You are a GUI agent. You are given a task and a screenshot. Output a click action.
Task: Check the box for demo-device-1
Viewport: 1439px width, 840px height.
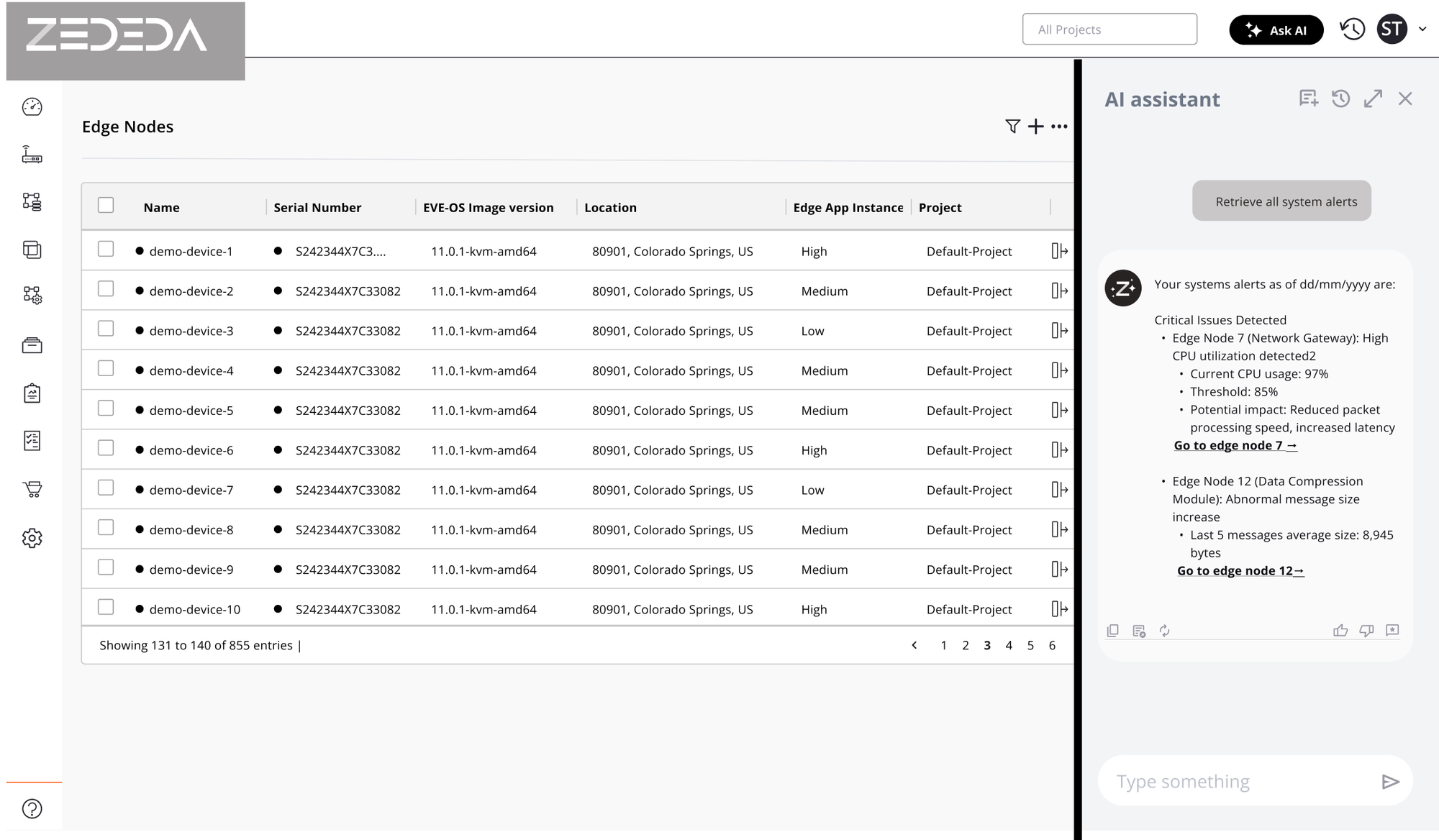point(106,249)
